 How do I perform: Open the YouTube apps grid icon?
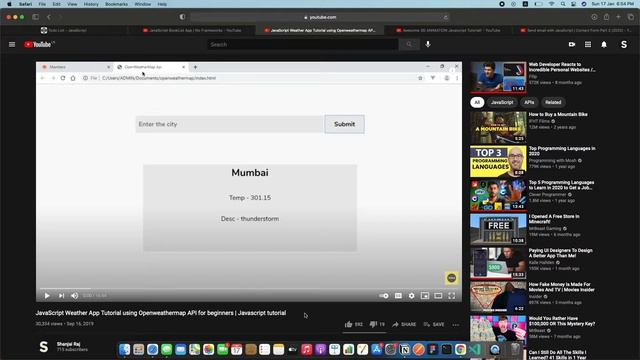pyautogui.click(x=588, y=44)
